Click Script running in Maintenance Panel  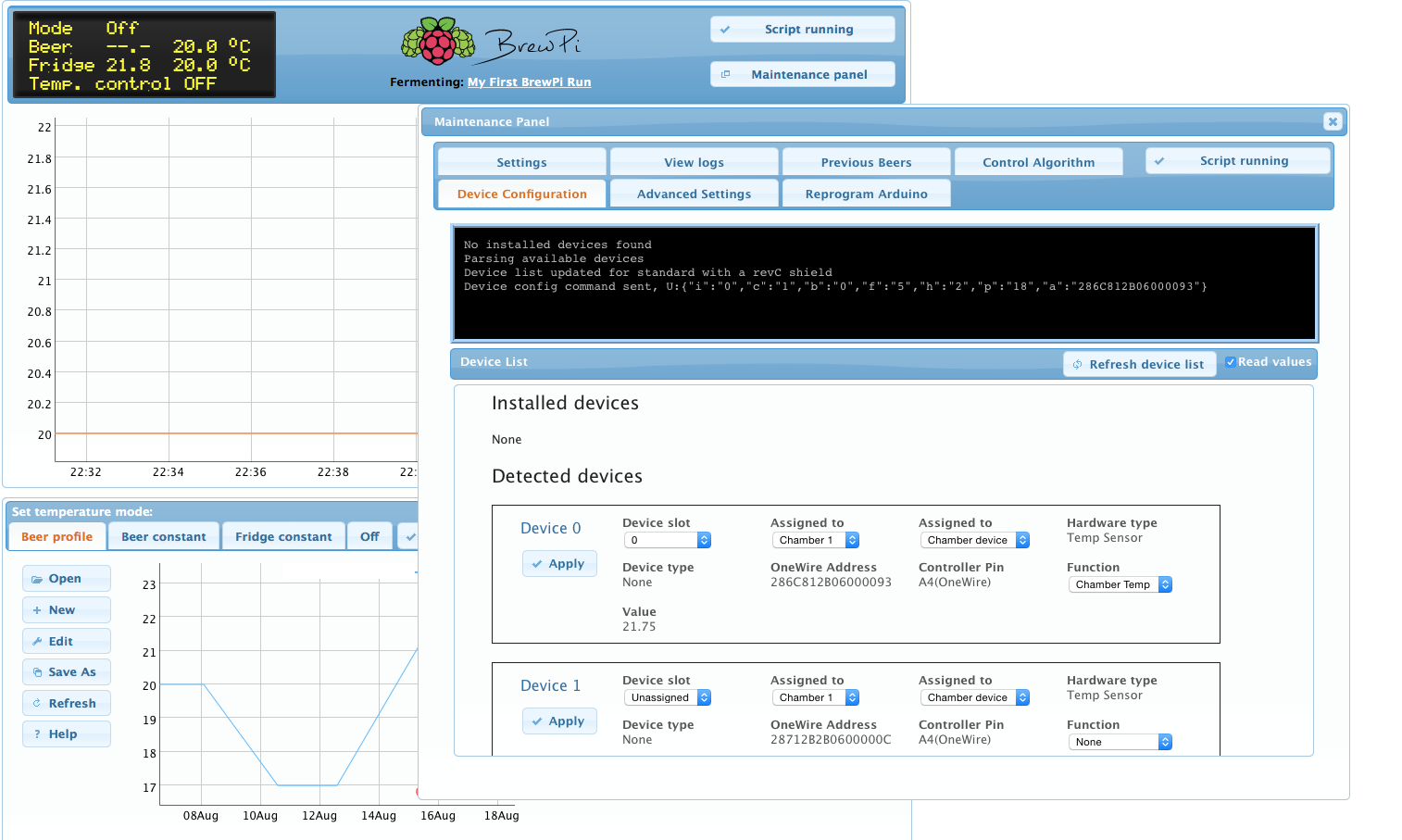pyautogui.click(x=1237, y=160)
